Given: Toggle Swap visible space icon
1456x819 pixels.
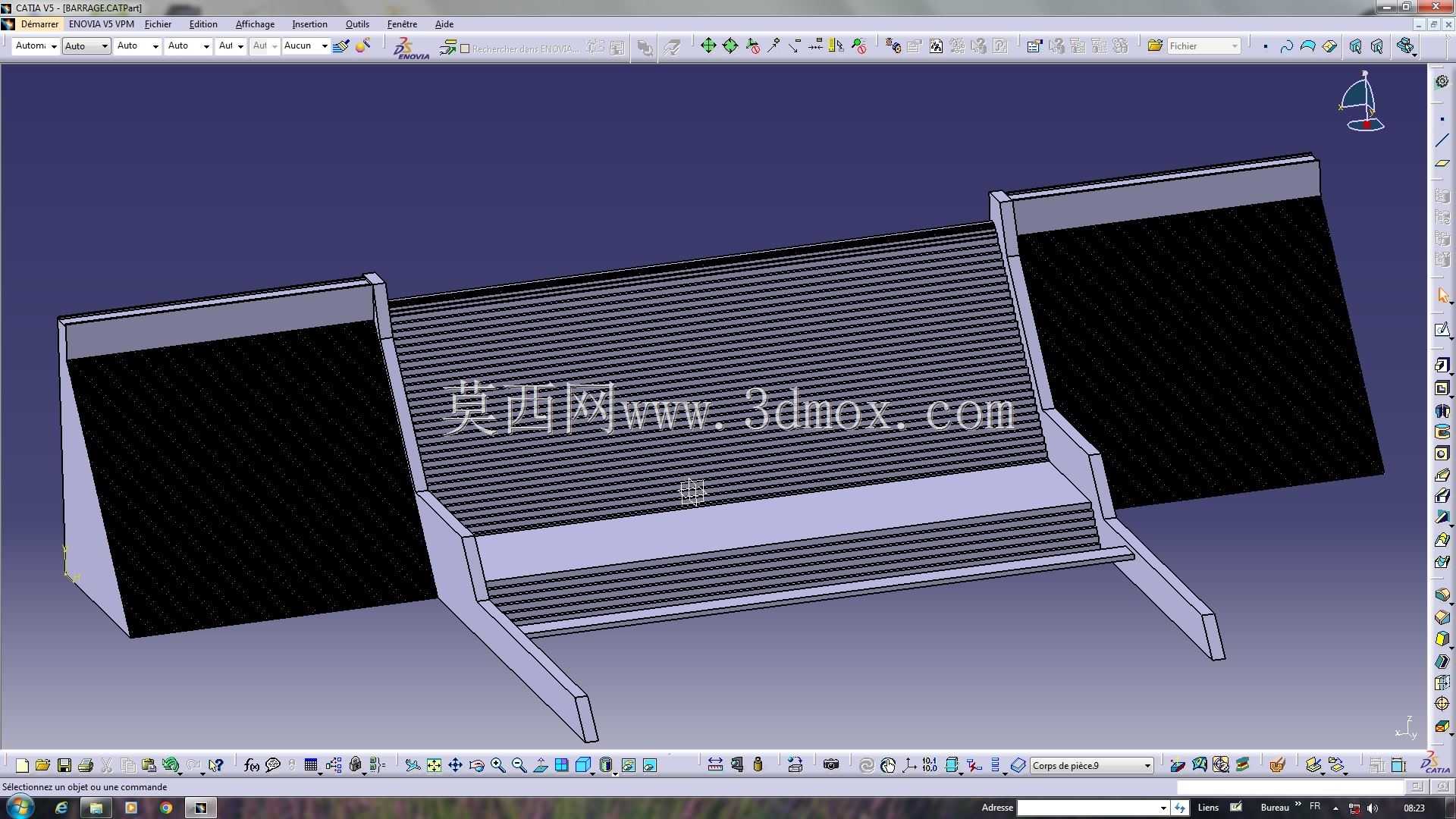Looking at the screenshot, I should pyautogui.click(x=650, y=765).
